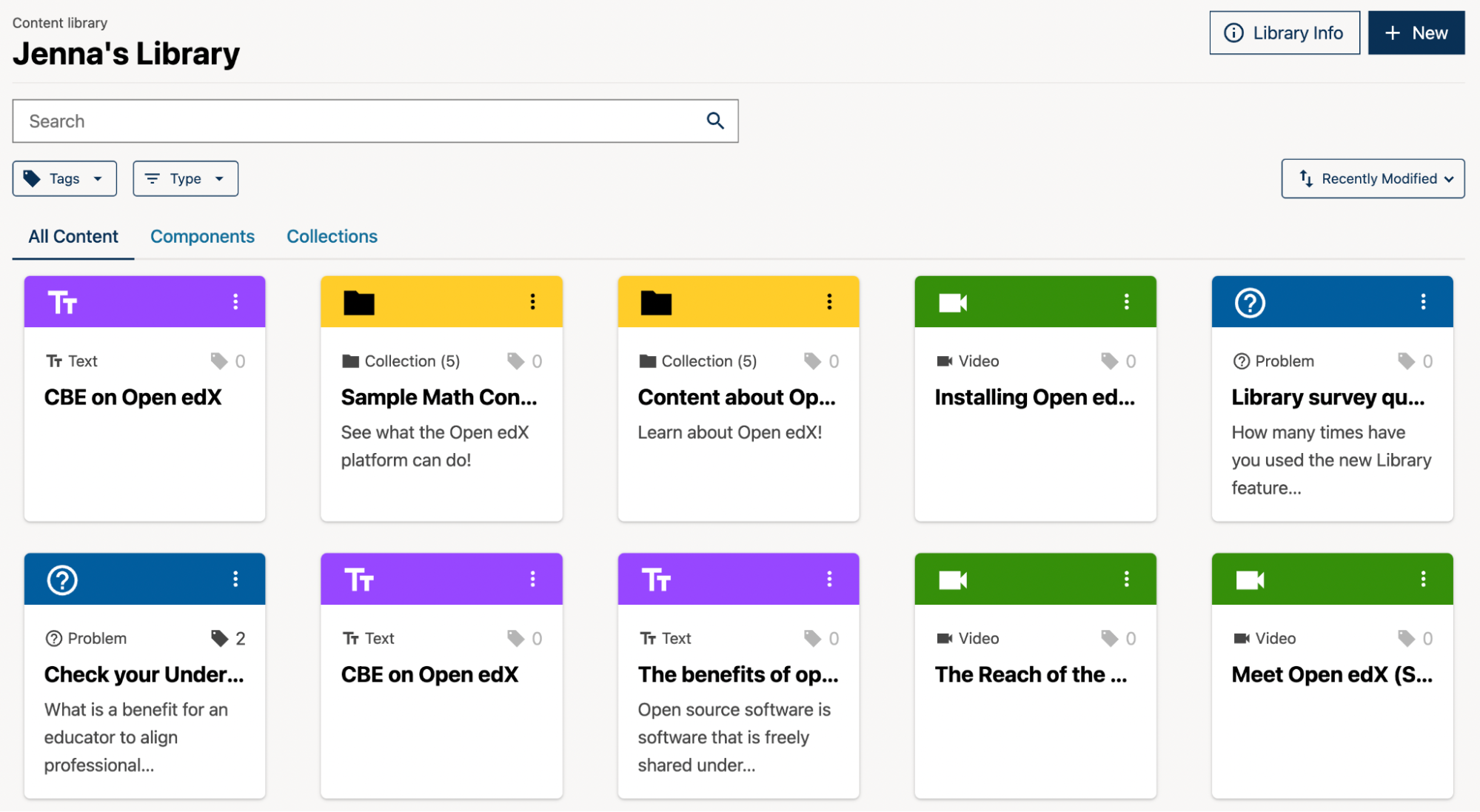Click the Tags filter label icon

point(32,178)
